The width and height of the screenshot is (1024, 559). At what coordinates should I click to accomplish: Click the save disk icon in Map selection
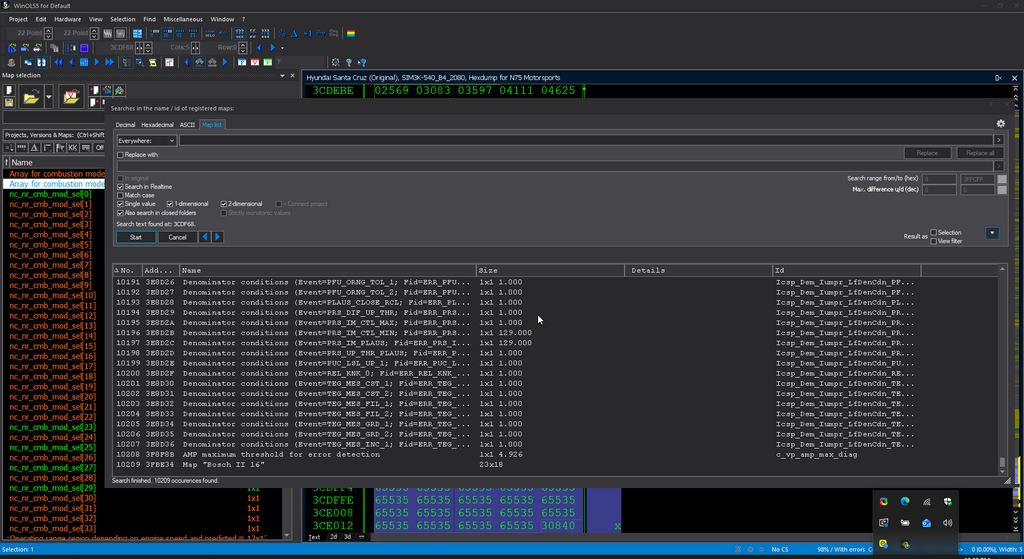tap(9, 102)
